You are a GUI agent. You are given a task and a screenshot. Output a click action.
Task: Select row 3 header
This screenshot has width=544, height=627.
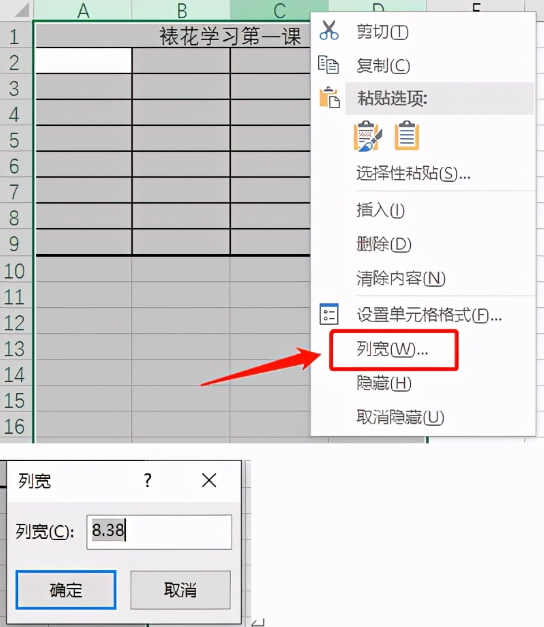click(14, 88)
